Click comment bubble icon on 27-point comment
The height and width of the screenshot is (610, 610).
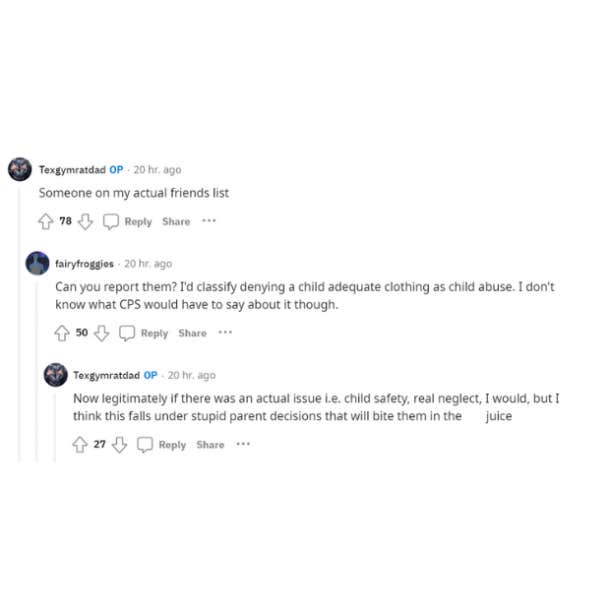click(145, 445)
